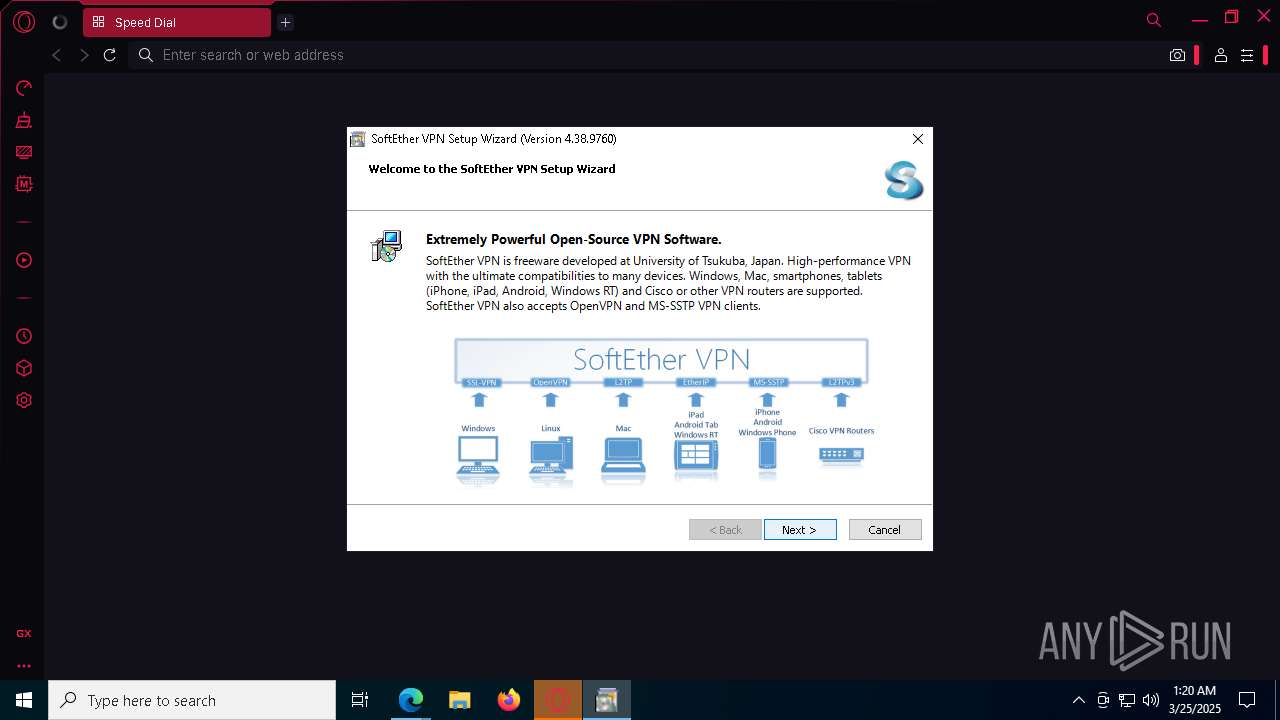Switch to the Speed Dial tab
Viewport: 1280px width, 720px height.
tap(176, 22)
